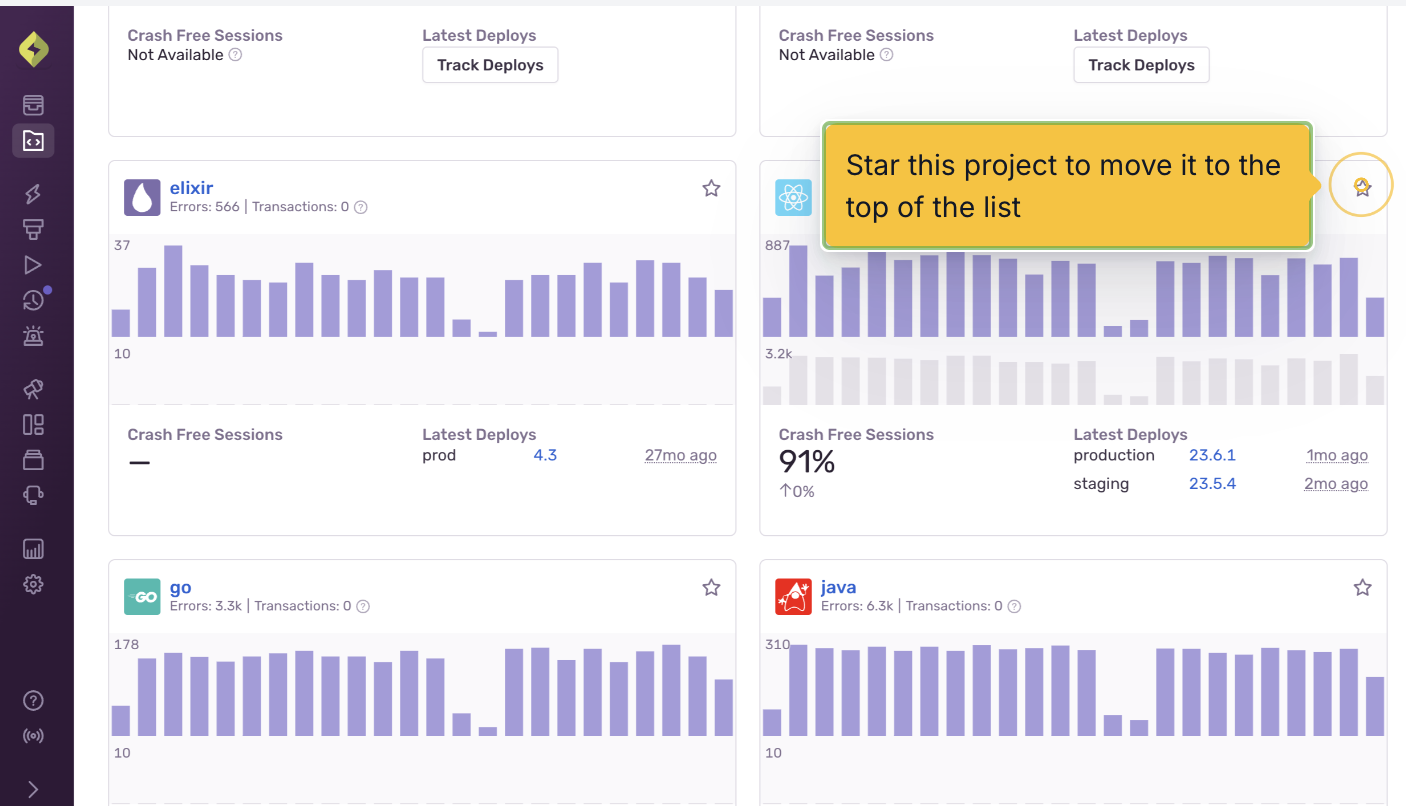Open Dashboards from the sidebar

tap(33, 425)
